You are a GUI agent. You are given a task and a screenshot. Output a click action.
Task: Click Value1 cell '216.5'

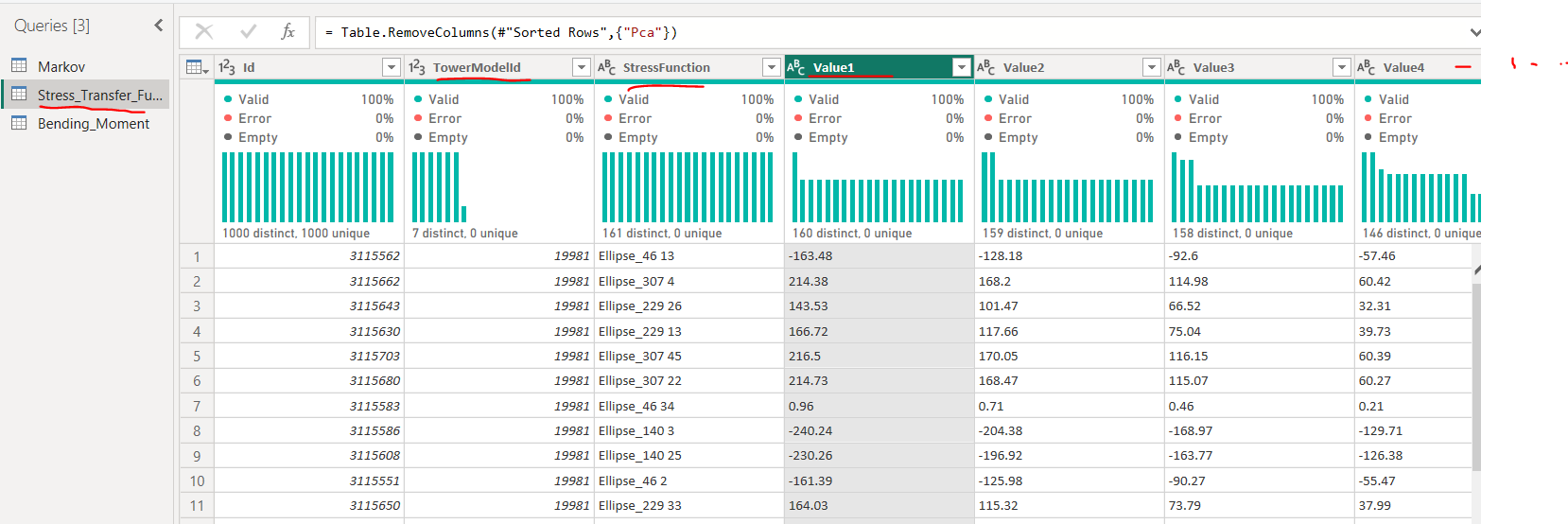(x=880, y=357)
